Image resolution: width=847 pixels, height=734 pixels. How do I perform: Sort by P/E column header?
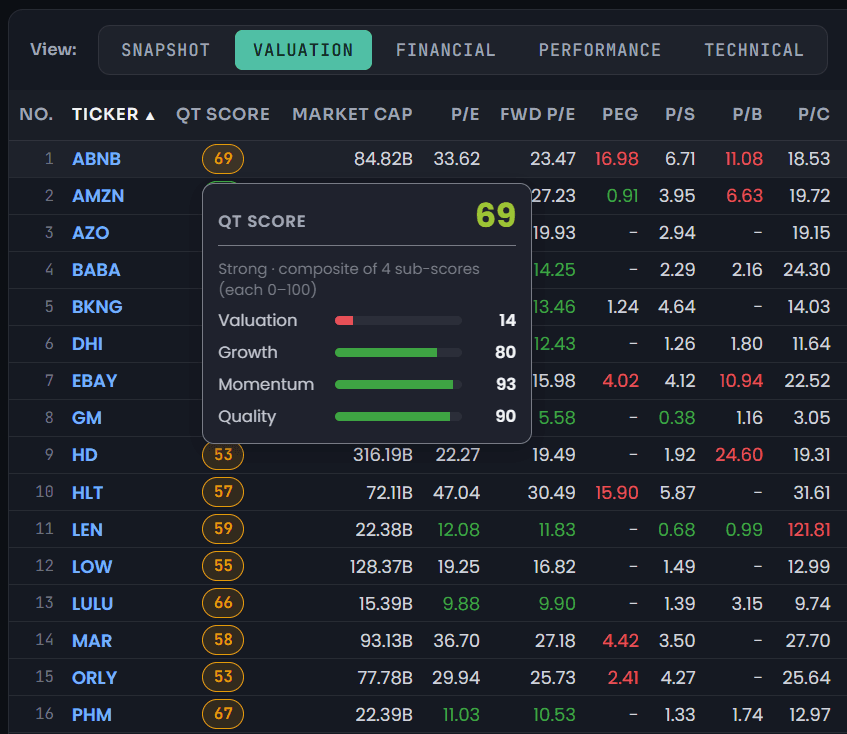465,115
